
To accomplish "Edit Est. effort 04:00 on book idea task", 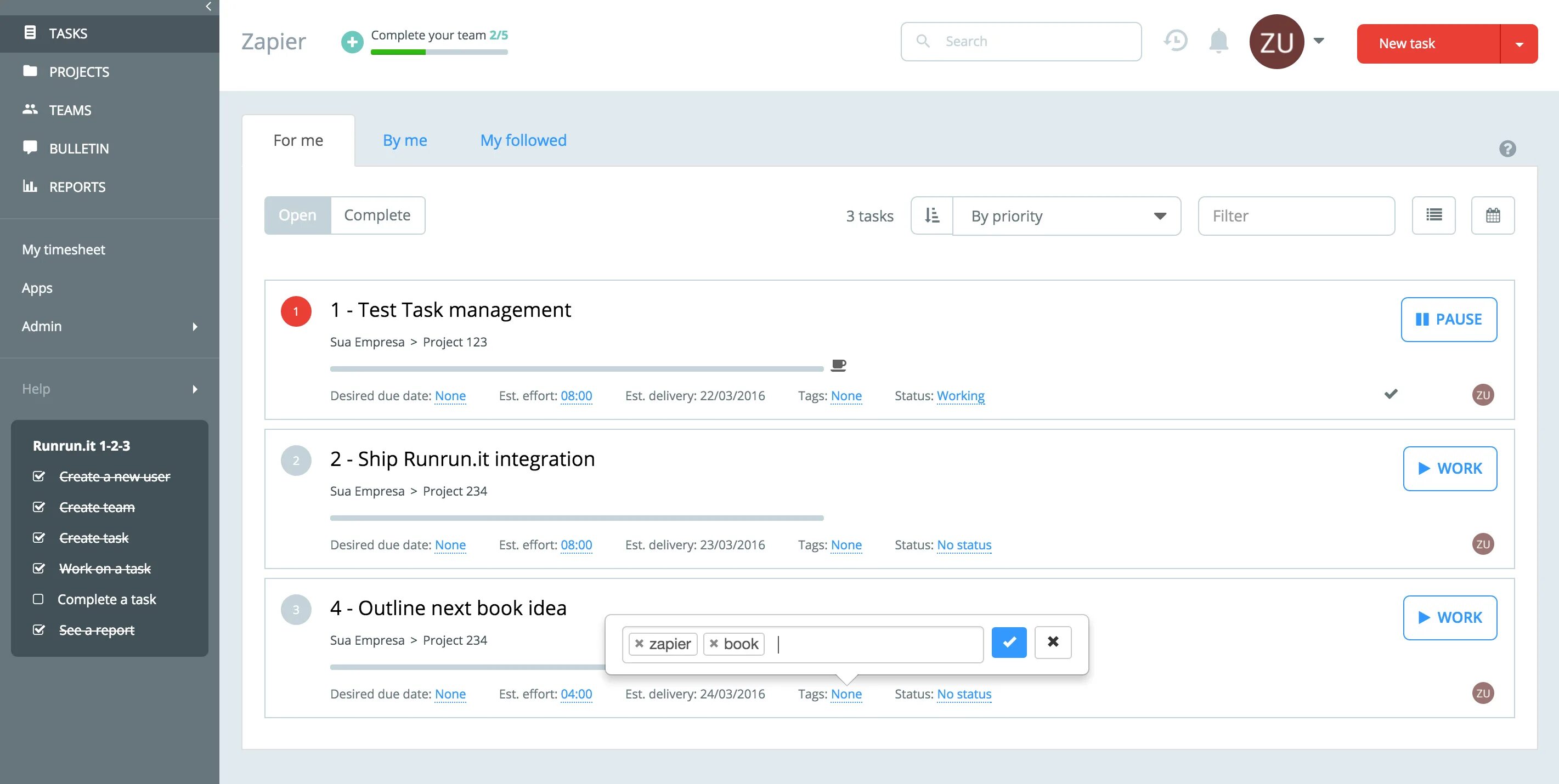I will [576, 694].
